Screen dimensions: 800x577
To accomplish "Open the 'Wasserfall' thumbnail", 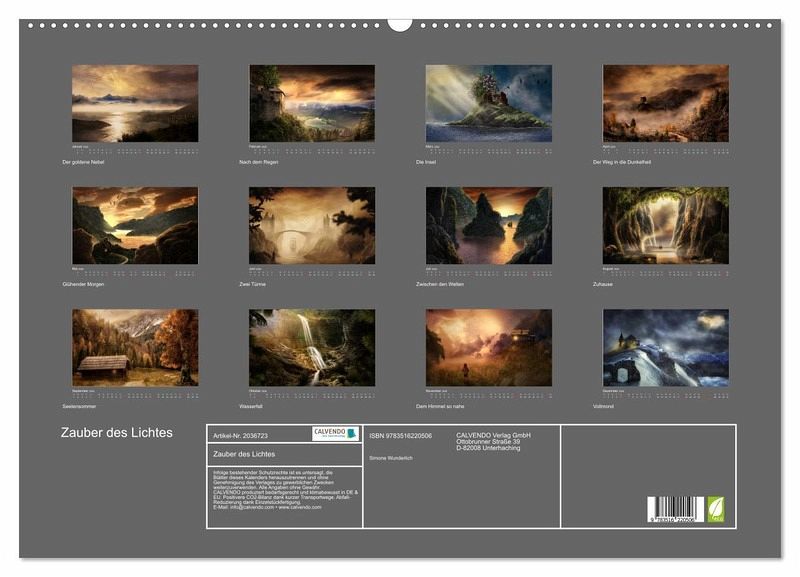I will (x=312, y=347).
